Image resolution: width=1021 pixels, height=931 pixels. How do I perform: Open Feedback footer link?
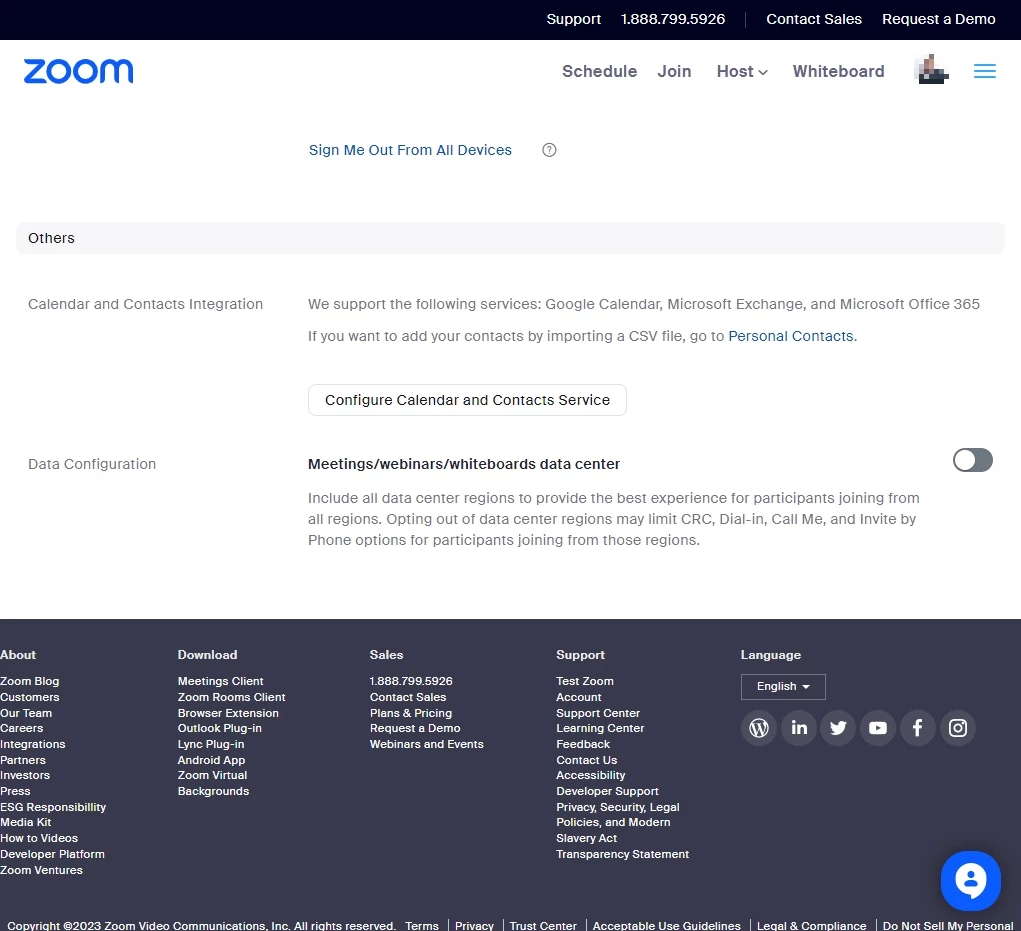click(583, 744)
